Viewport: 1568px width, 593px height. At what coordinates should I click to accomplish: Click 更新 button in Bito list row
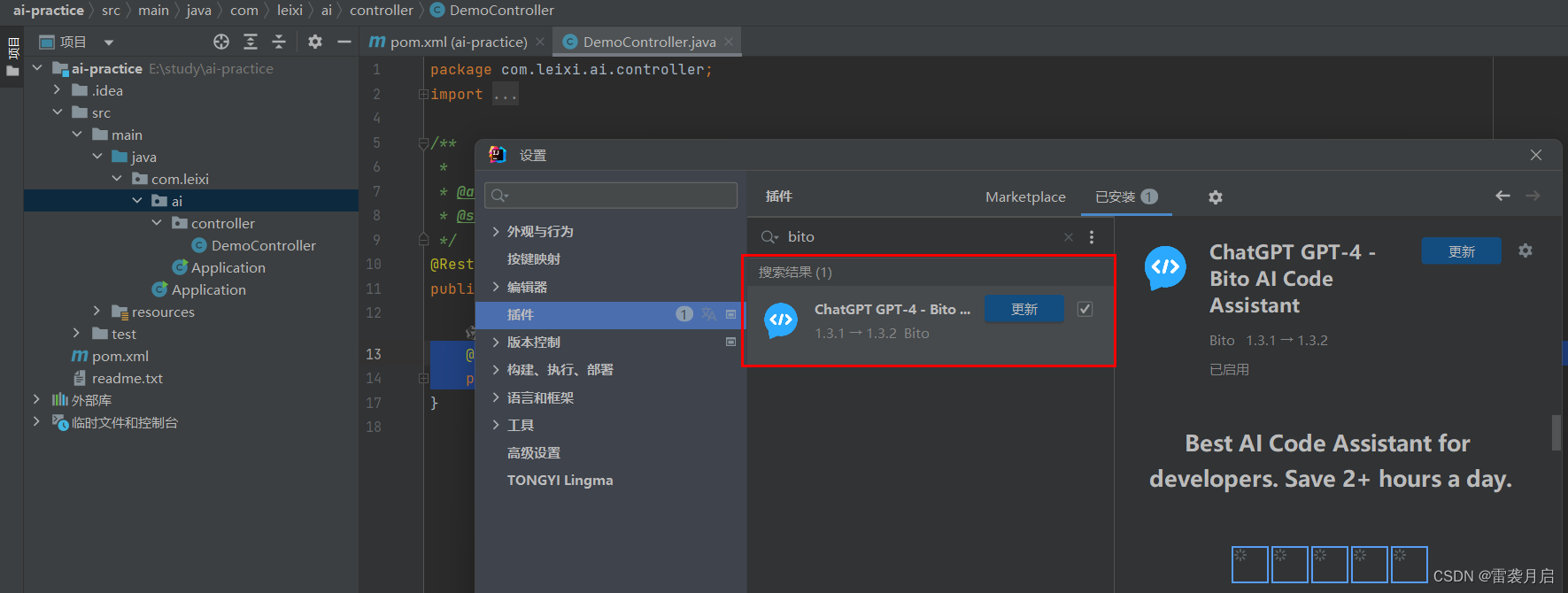tap(1024, 309)
